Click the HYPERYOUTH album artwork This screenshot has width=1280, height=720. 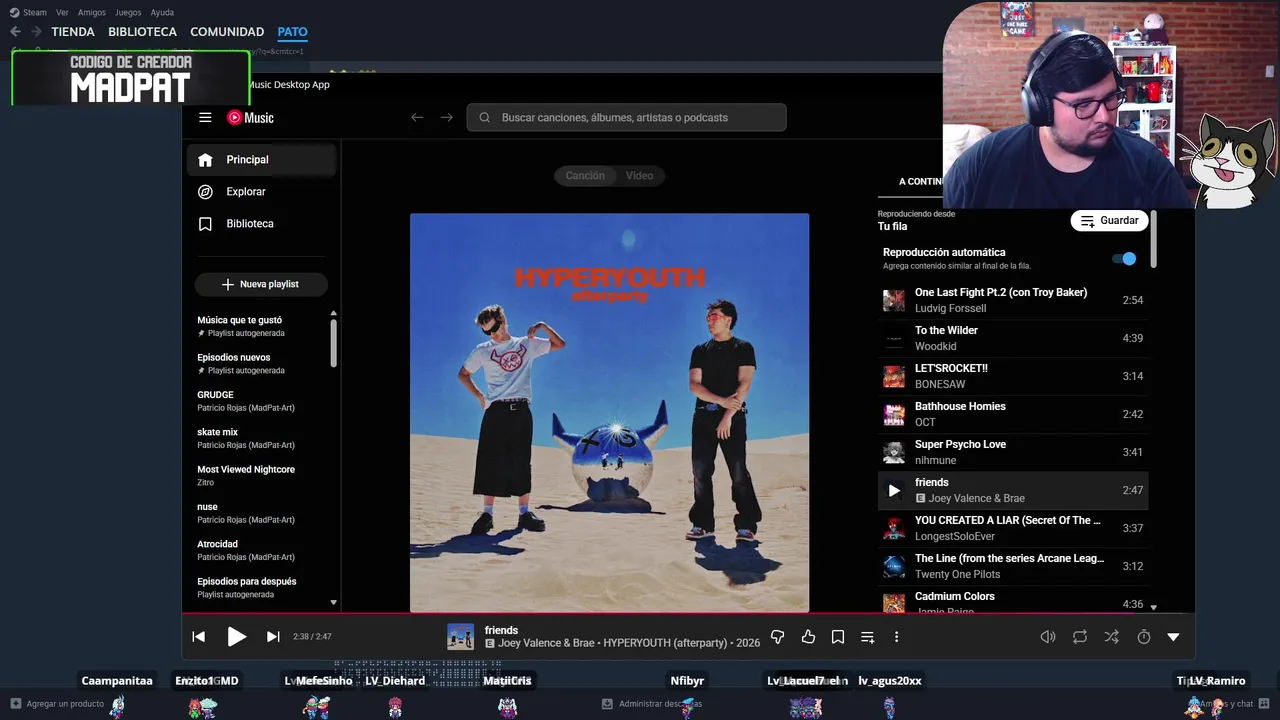coord(609,412)
